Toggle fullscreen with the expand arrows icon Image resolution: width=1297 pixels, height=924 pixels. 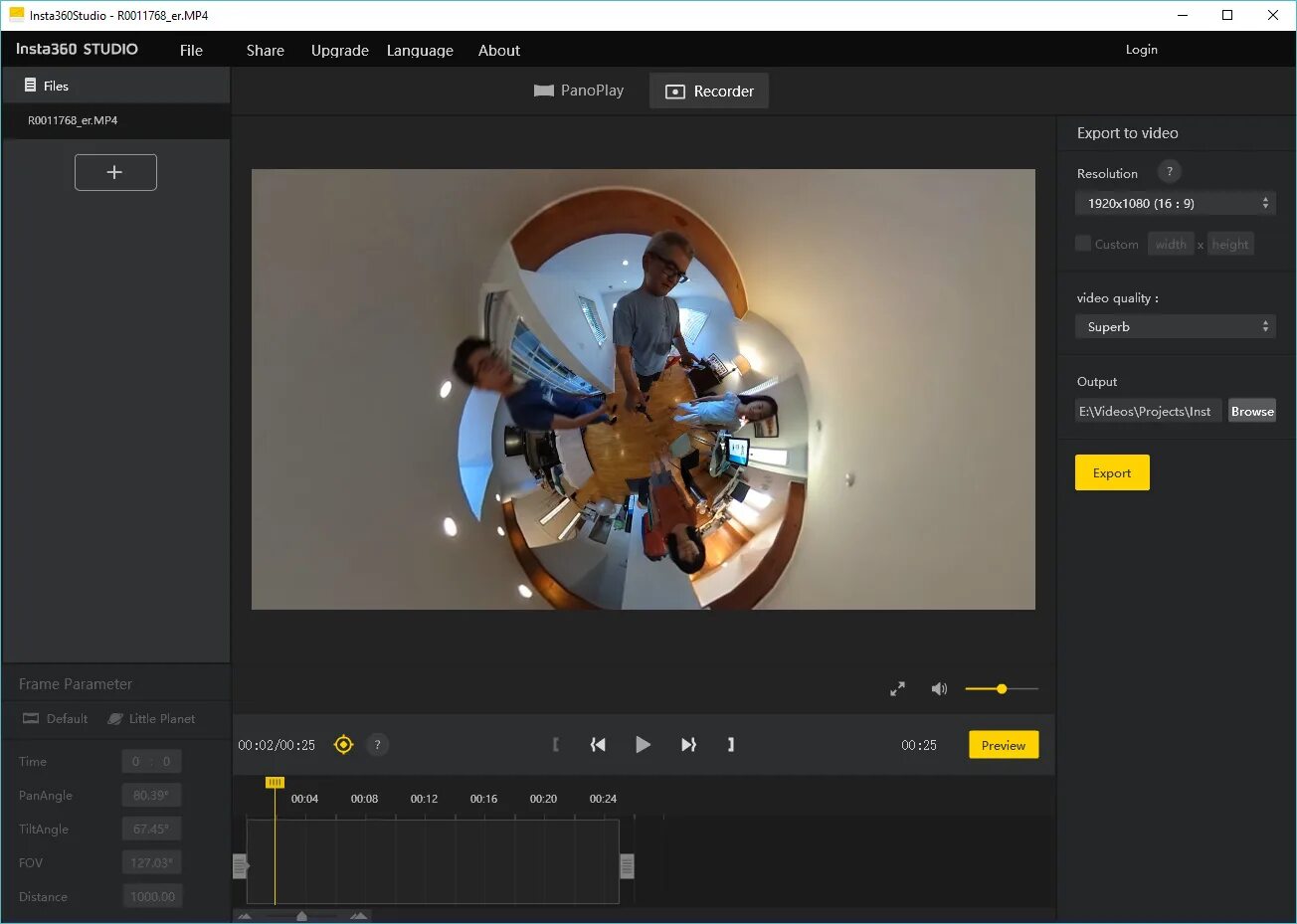click(x=897, y=688)
